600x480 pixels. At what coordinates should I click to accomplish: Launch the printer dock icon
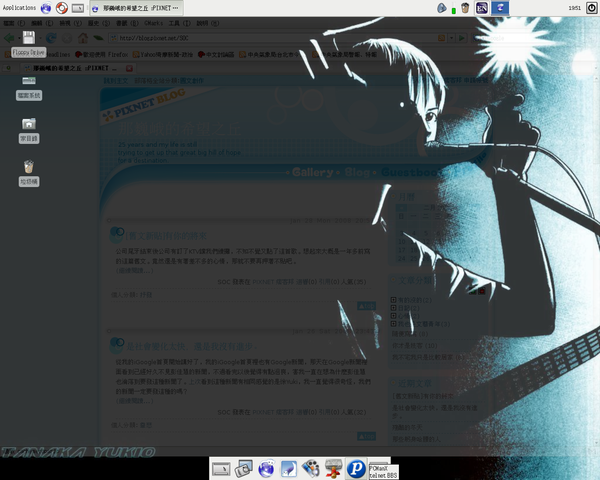[x=333, y=469]
